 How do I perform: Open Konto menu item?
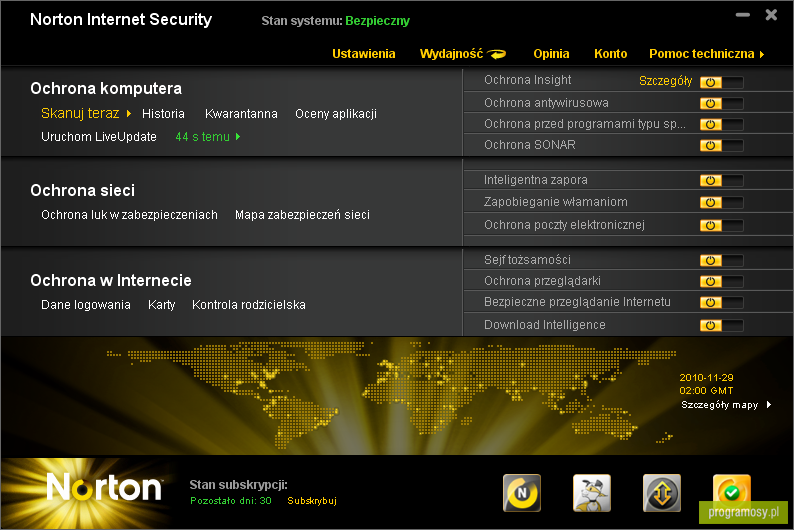610,54
